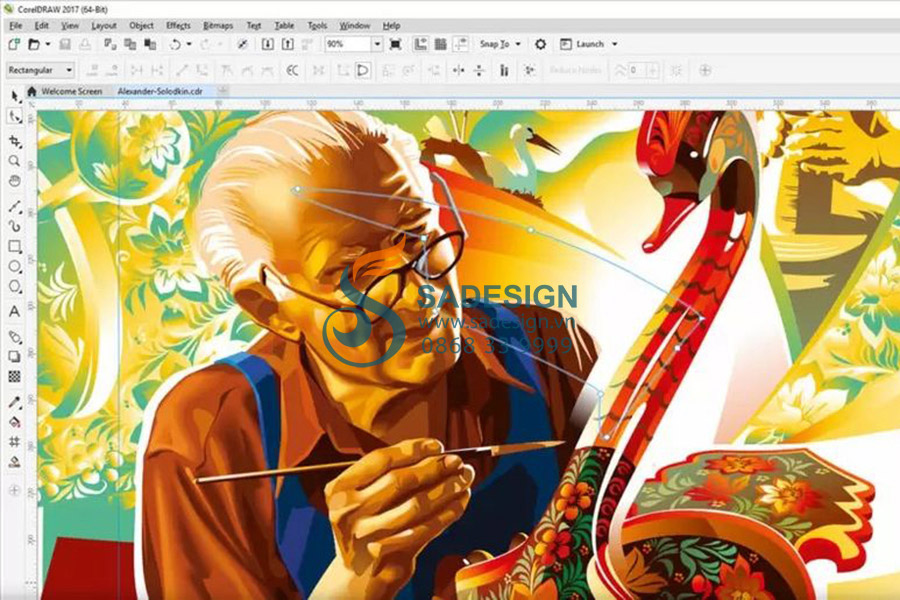Pick the Color Eyedropper tool
This screenshot has width=900, height=600.
point(15,402)
